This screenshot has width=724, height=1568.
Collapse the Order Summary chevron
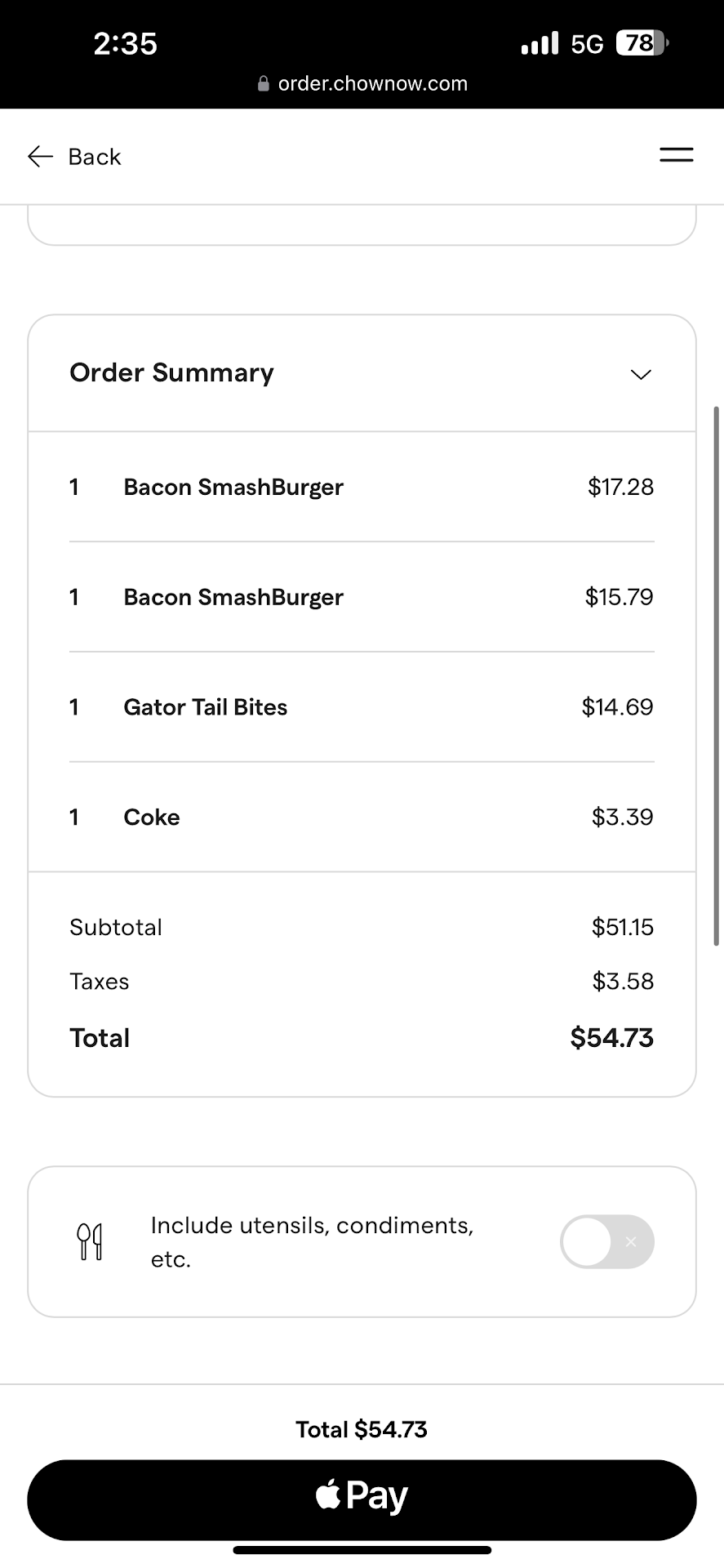641,374
